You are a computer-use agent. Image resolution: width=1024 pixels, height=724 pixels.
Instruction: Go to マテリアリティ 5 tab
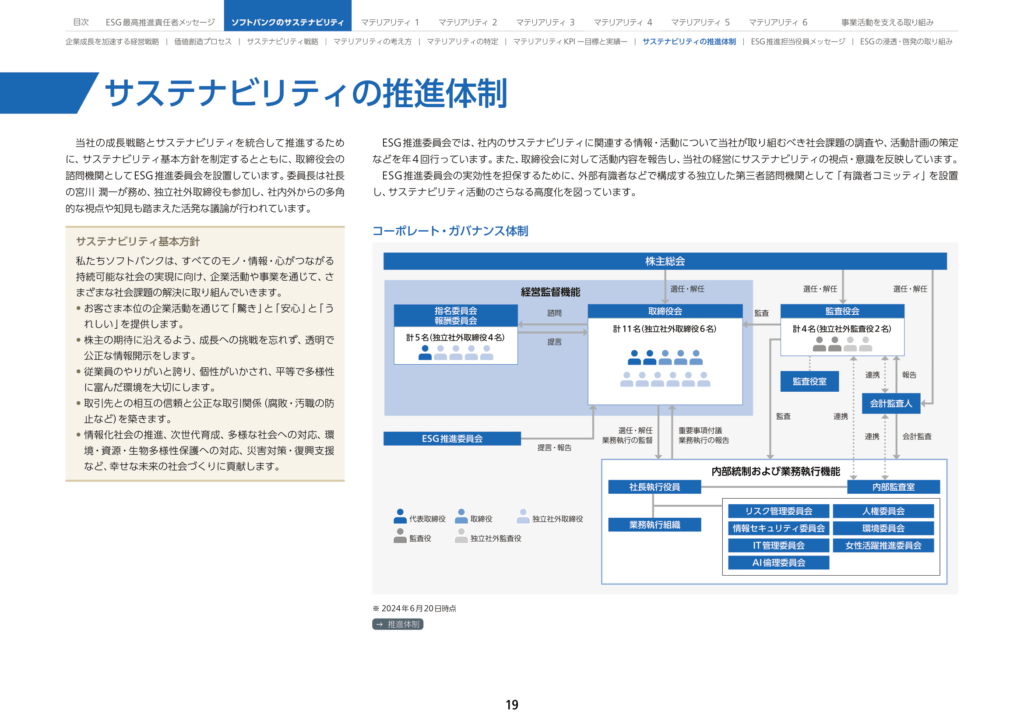point(701,22)
